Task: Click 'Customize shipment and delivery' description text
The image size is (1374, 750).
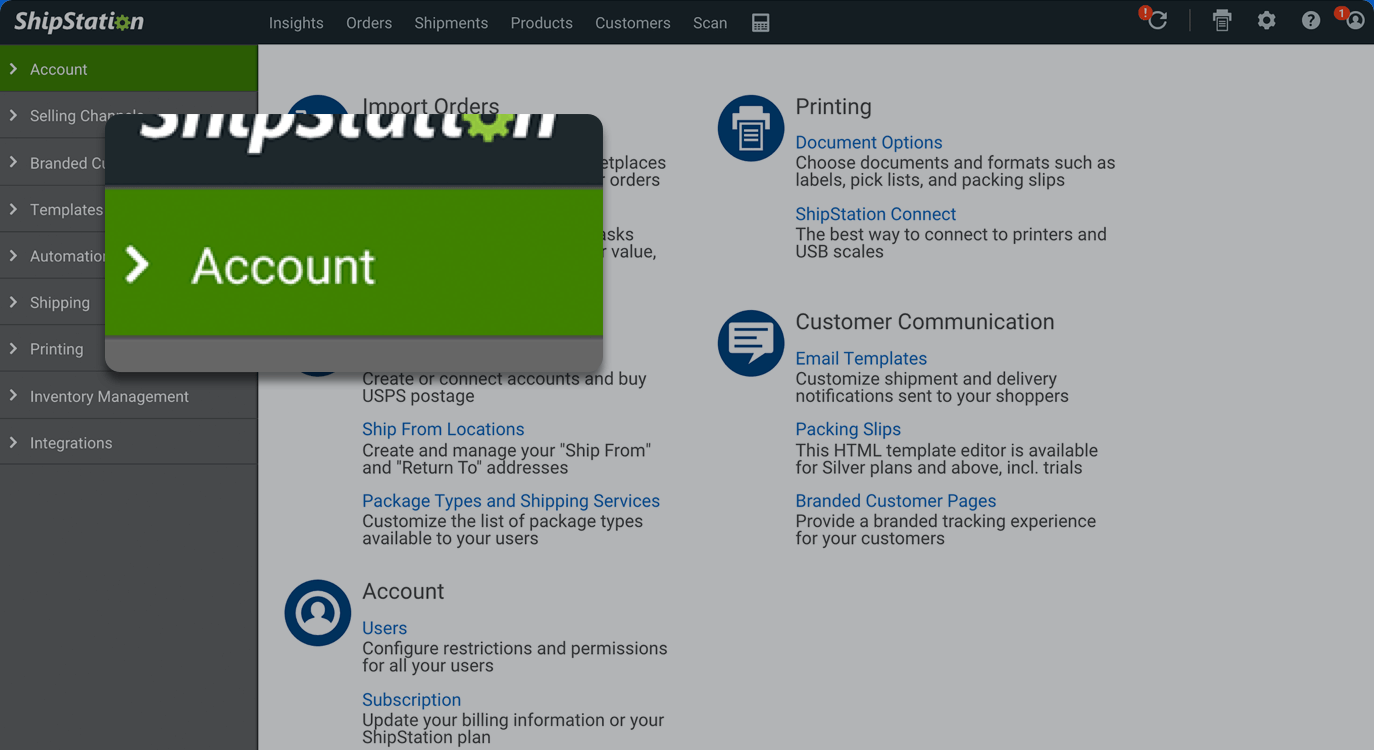Action: [x=926, y=379]
